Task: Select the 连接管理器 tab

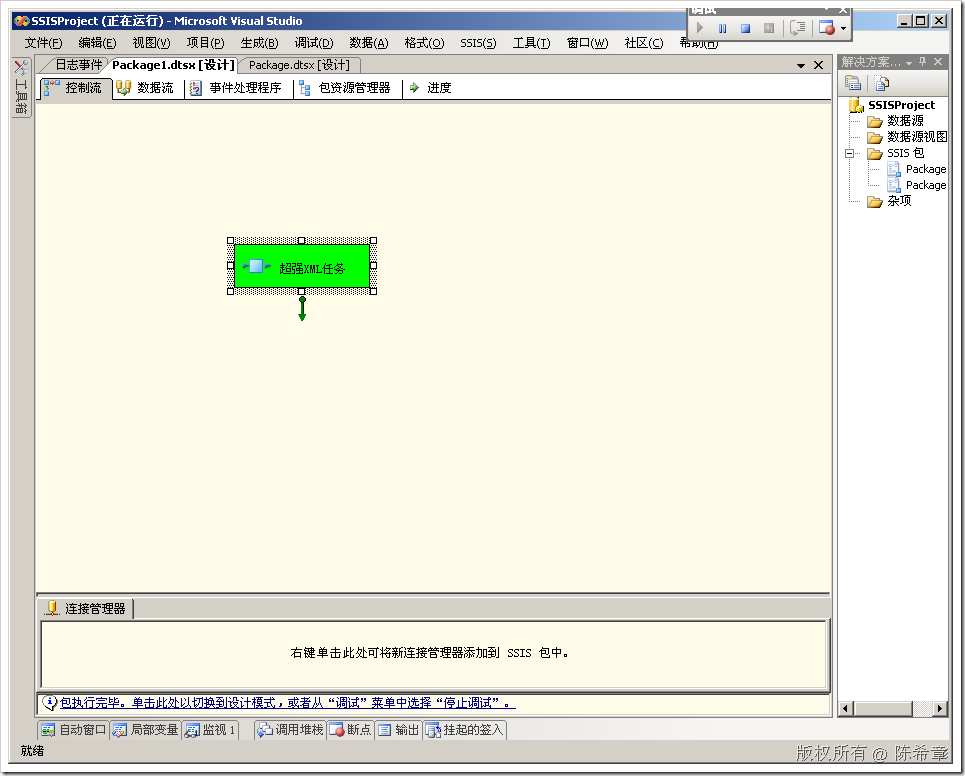Action: click(86, 609)
